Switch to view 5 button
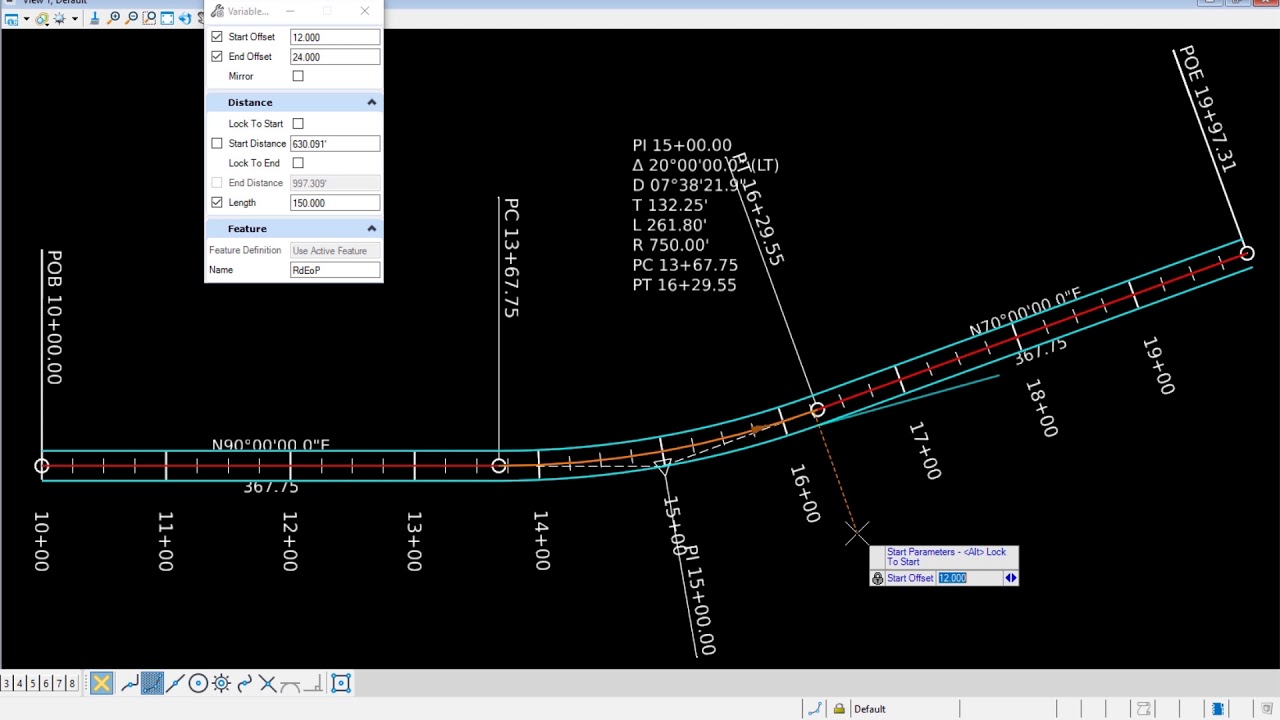 (x=32, y=684)
